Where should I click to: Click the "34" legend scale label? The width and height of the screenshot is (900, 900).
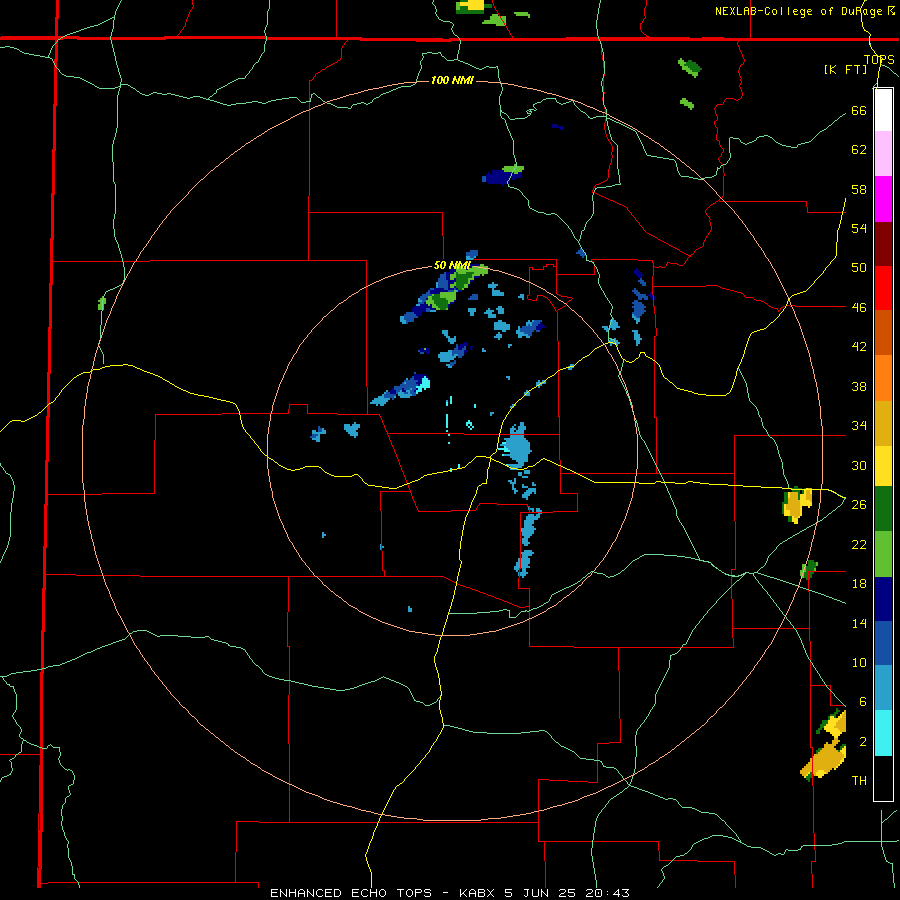coord(859,425)
